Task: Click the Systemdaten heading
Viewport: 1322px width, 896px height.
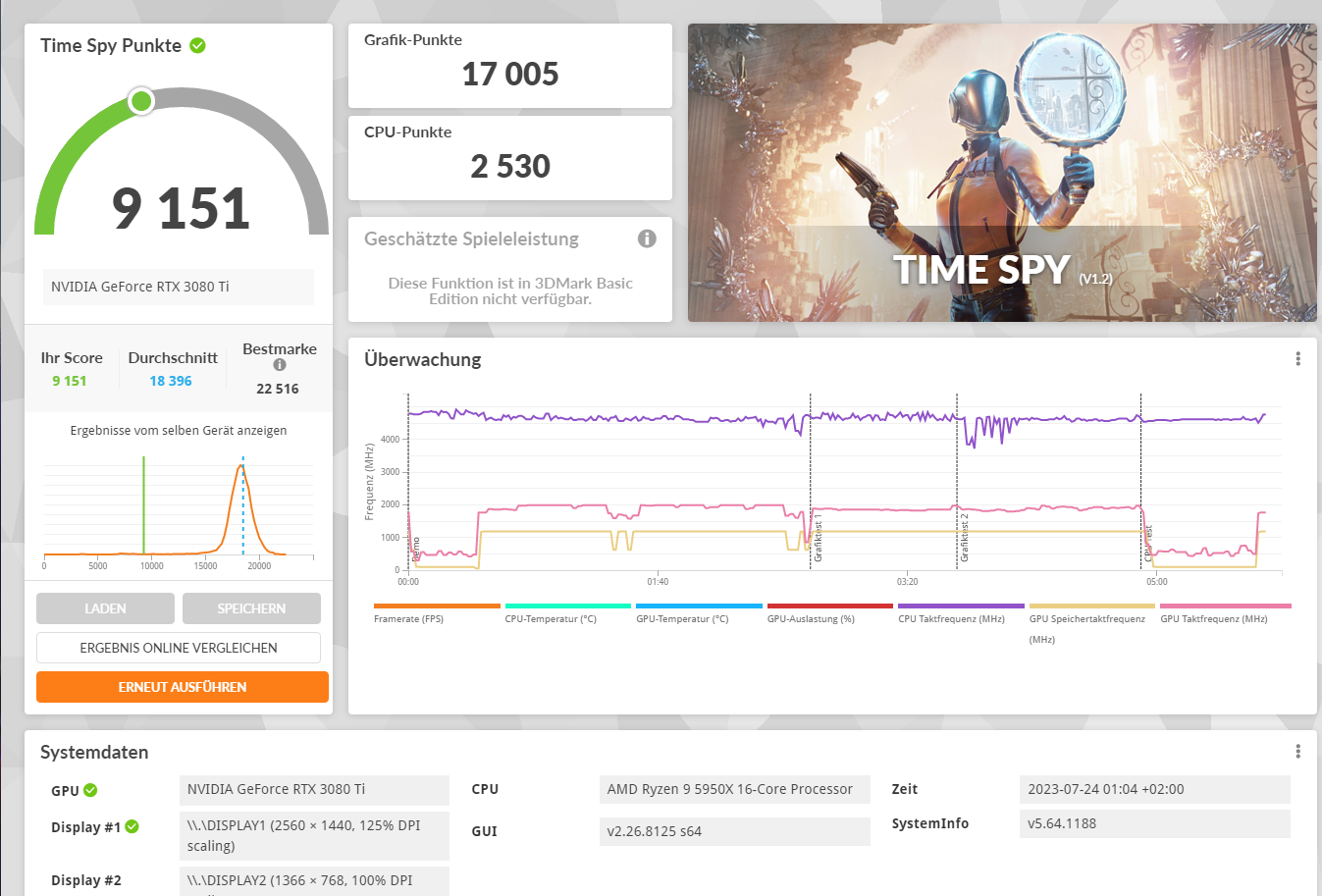Action: point(94,752)
